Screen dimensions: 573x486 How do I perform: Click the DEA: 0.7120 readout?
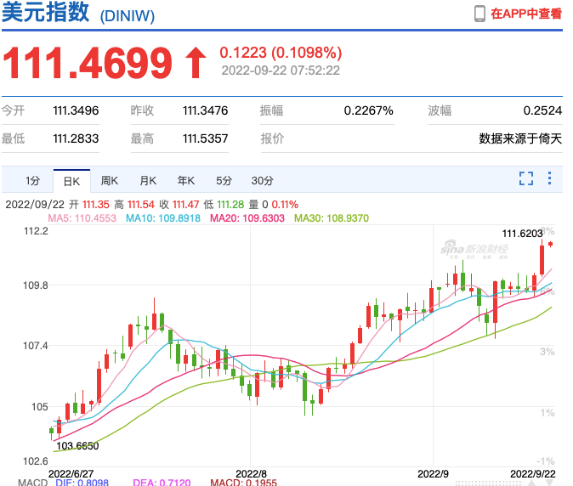162,482
